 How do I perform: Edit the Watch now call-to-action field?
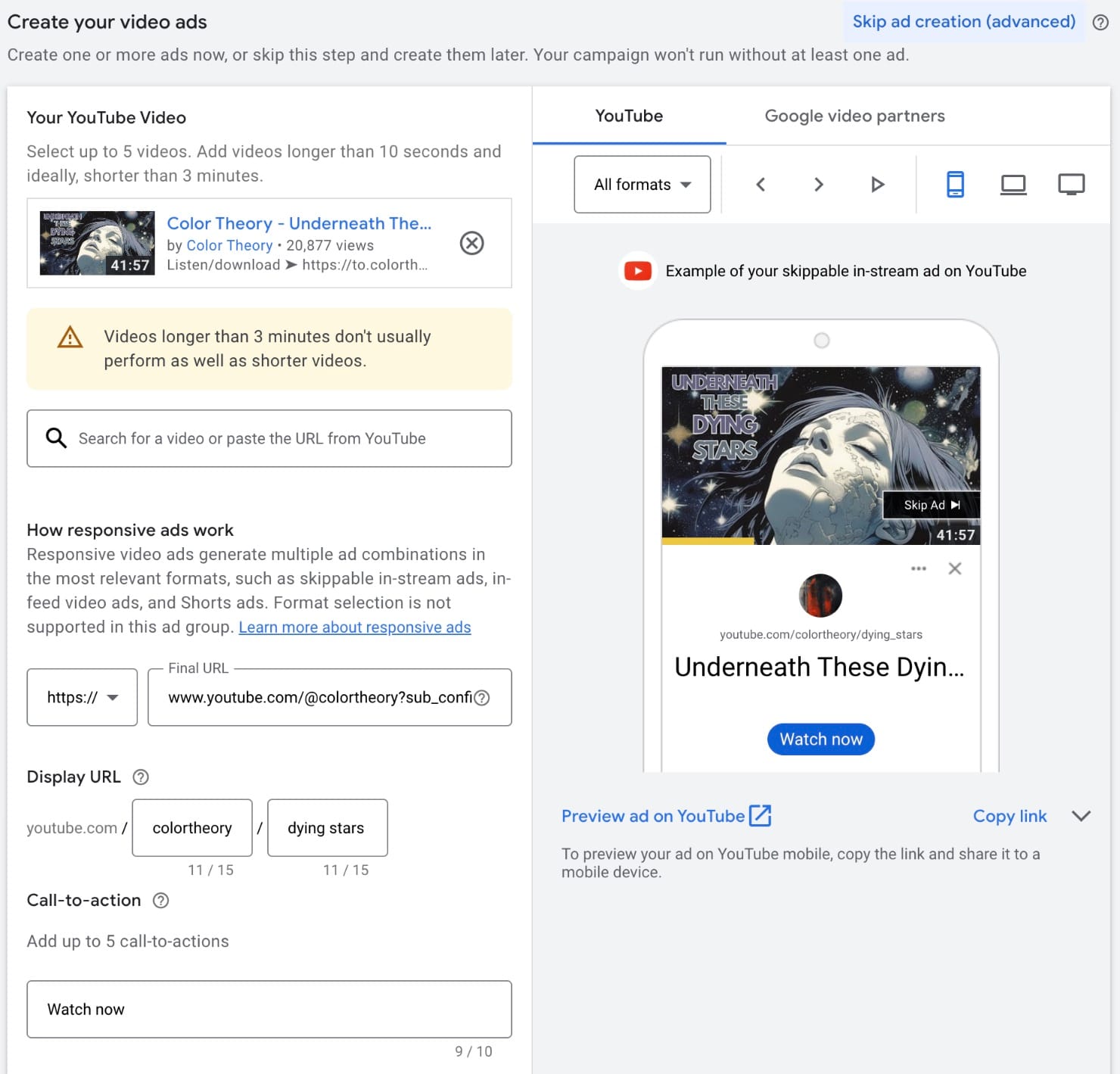pyautogui.click(x=269, y=1009)
